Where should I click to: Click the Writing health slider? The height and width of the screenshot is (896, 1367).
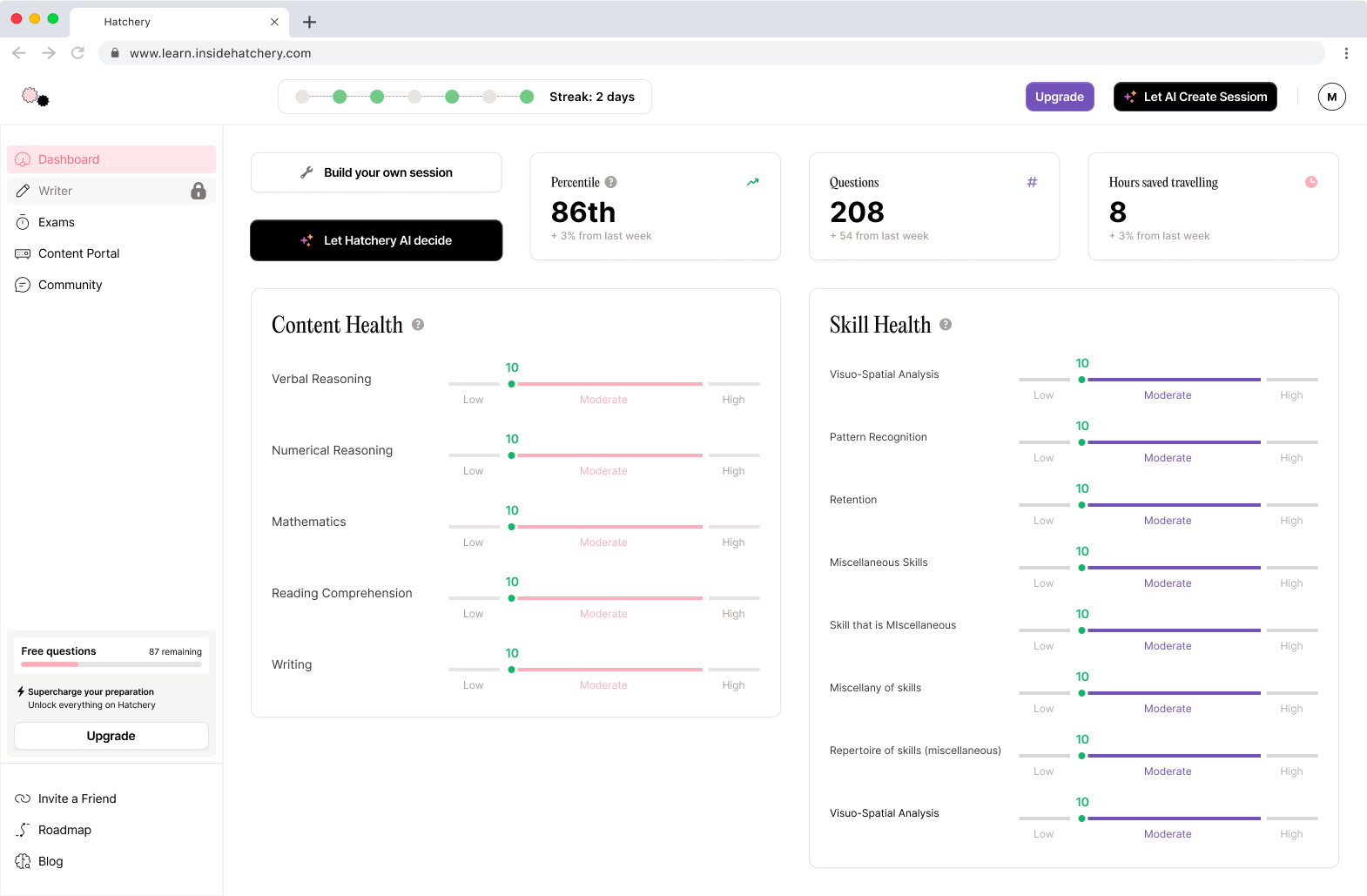click(x=604, y=670)
